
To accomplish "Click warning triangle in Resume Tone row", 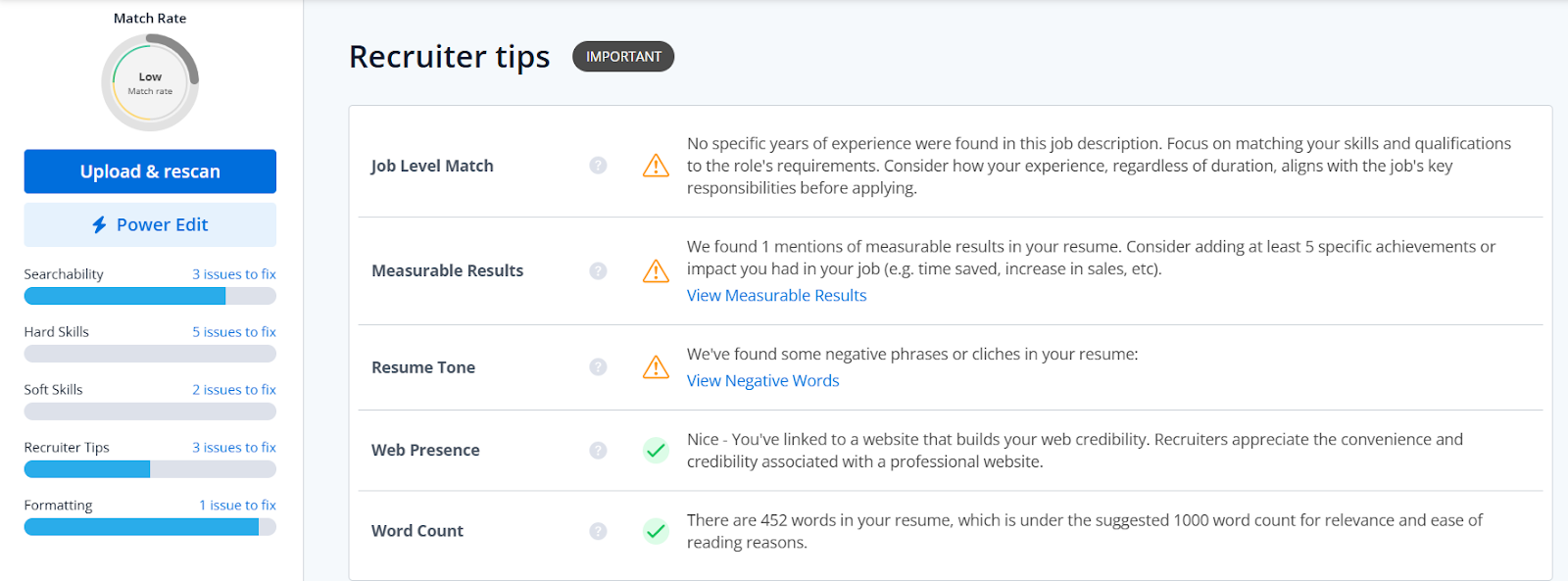I will pyautogui.click(x=656, y=367).
